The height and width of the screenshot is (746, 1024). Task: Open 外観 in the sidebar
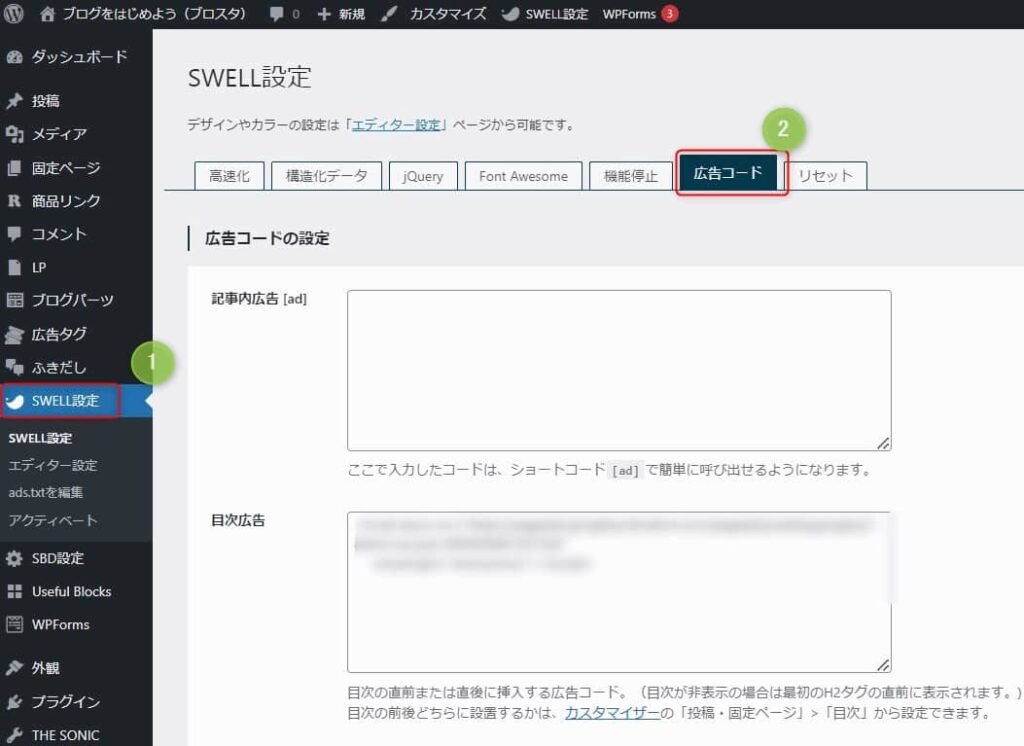(x=46, y=668)
